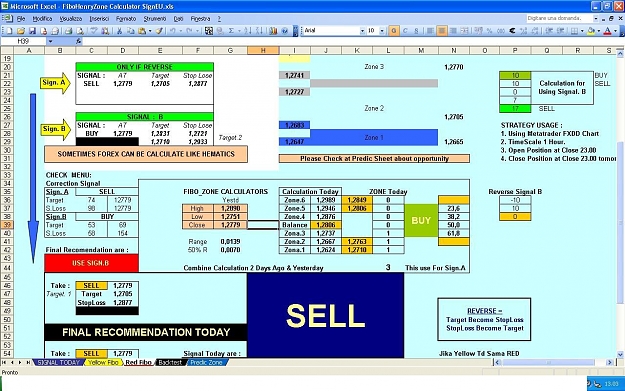Align text right in toolbar
This screenshot has width=625, height=391.
coord(453,31)
